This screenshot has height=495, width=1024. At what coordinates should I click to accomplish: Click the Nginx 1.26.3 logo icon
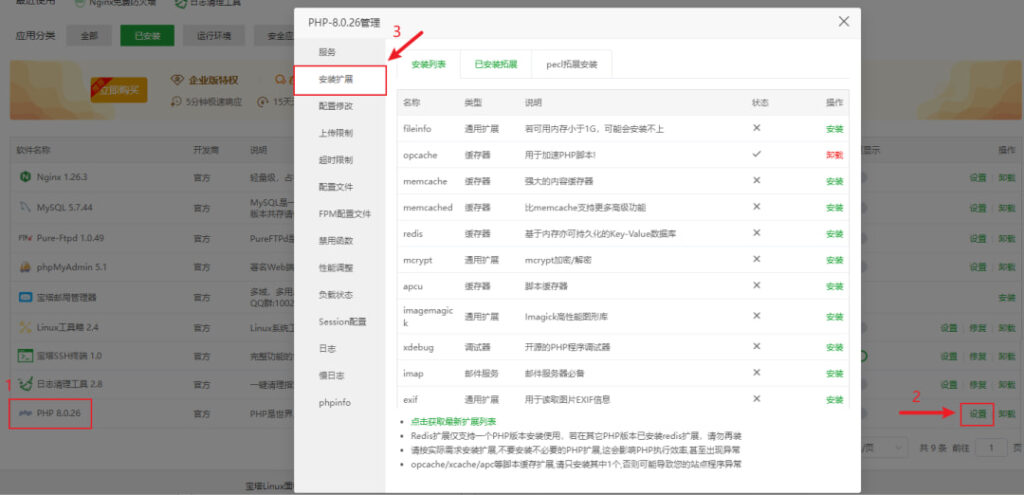click(x=25, y=177)
